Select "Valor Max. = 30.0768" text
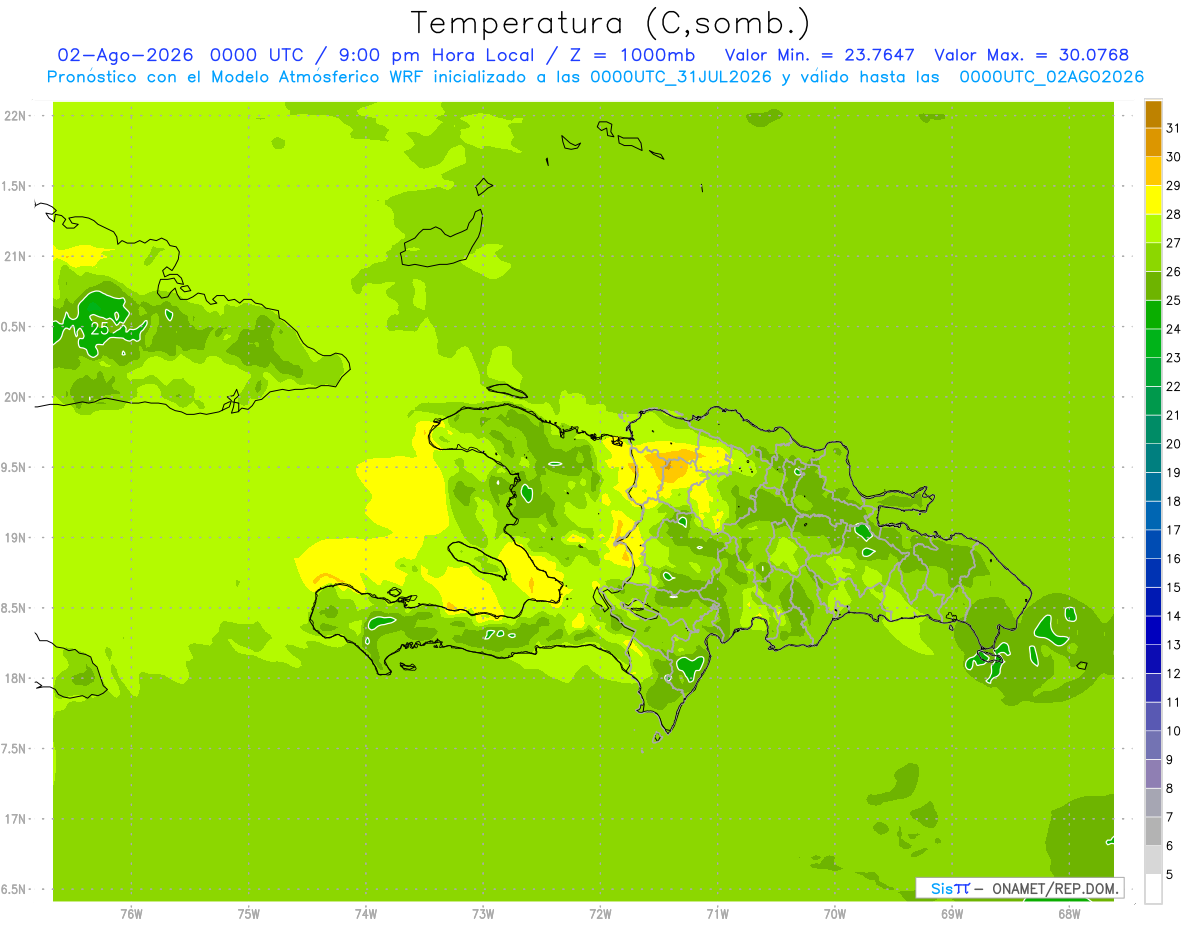The height and width of the screenshot is (927, 1200). [1032, 55]
